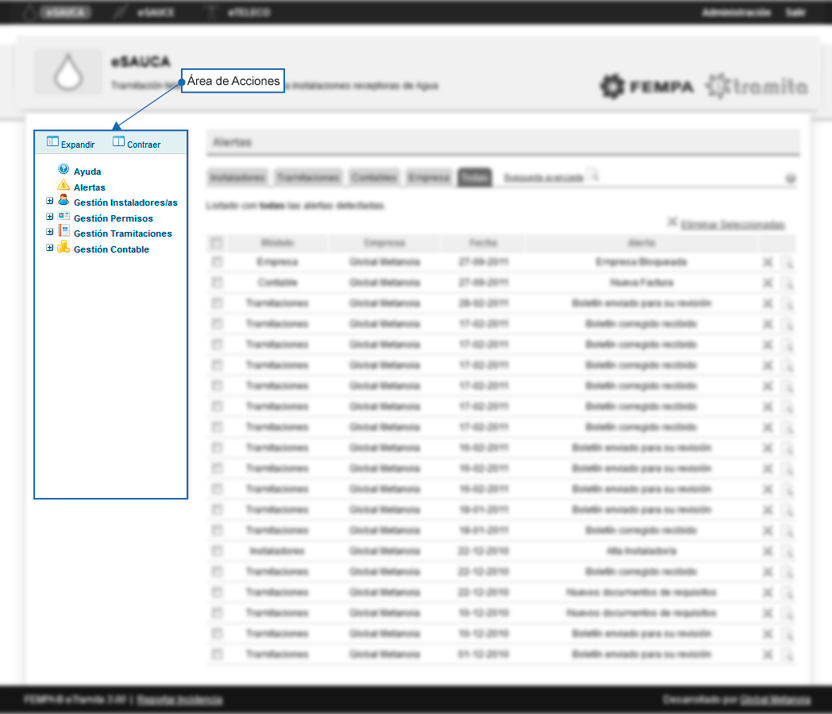Click the Gestión Tramitaciones notebook icon

pyautogui.click(x=63, y=232)
